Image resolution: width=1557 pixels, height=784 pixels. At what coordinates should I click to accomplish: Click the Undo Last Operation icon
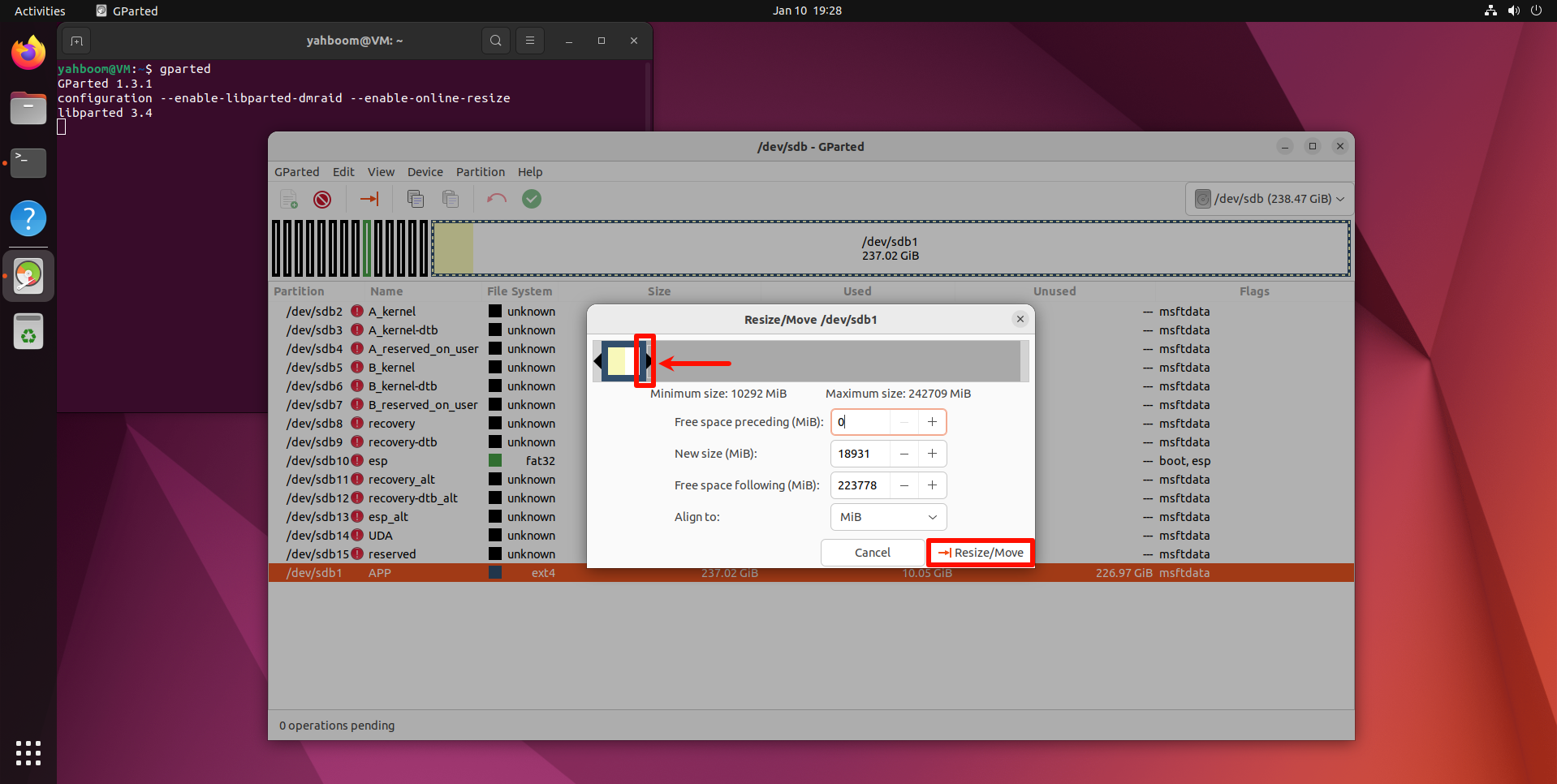[x=496, y=199]
